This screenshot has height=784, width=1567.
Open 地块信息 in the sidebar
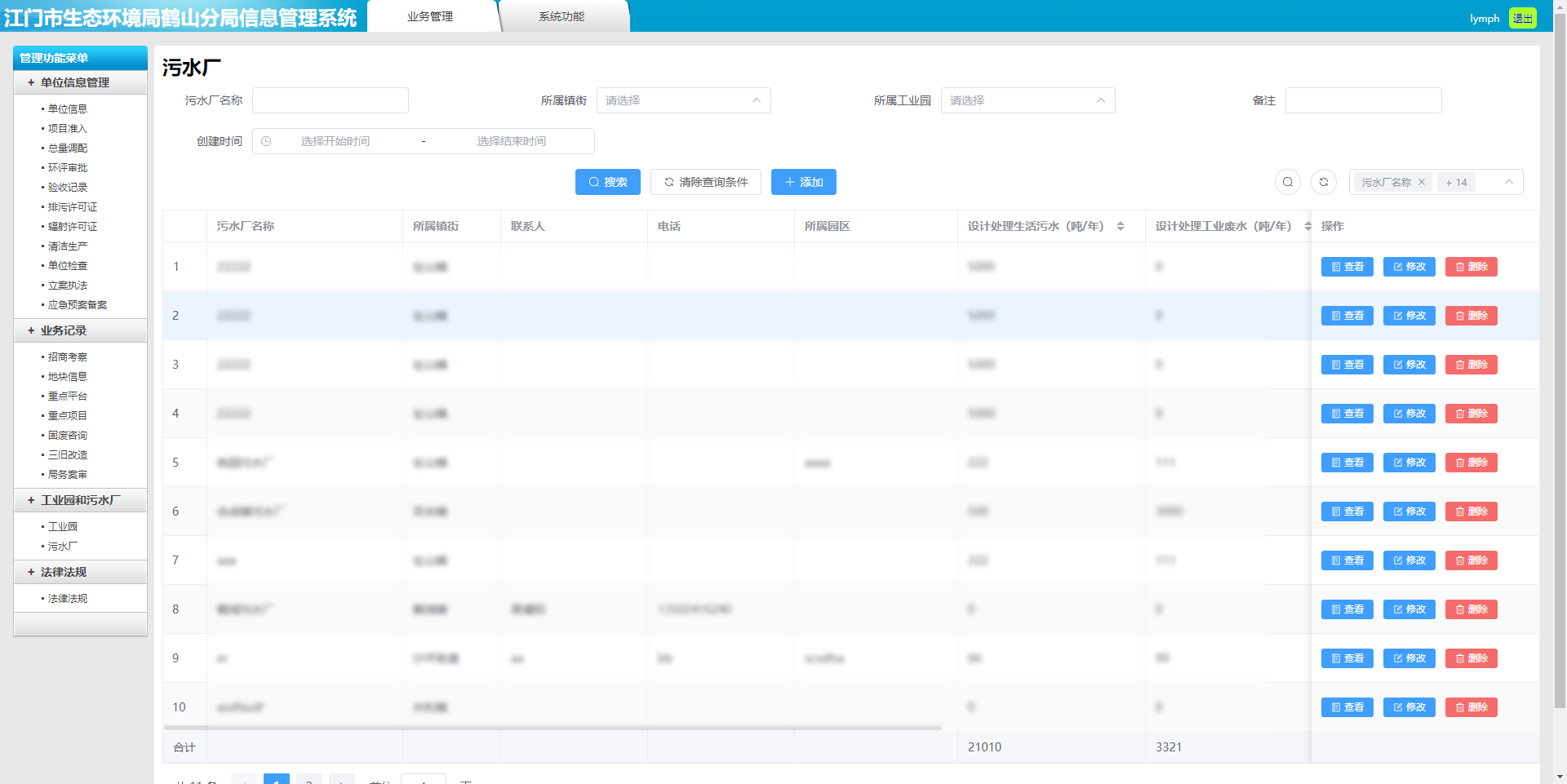pyautogui.click(x=67, y=376)
